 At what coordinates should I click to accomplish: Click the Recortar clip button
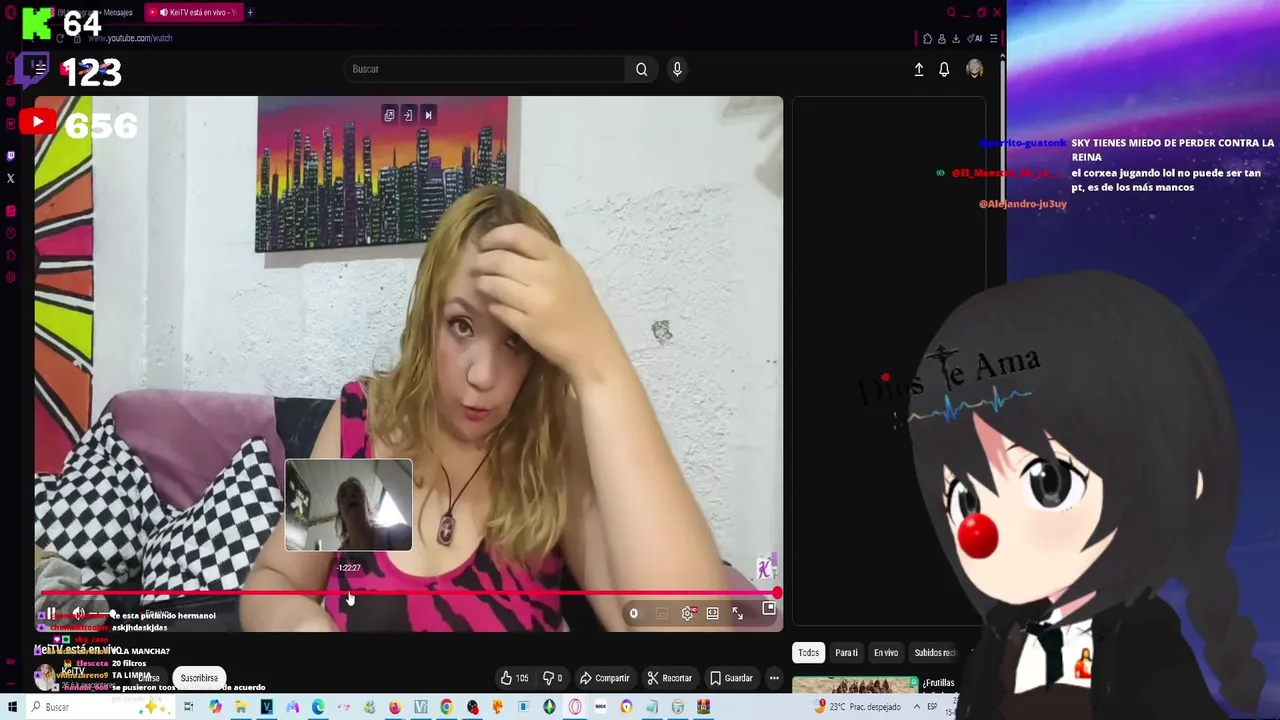coord(669,678)
